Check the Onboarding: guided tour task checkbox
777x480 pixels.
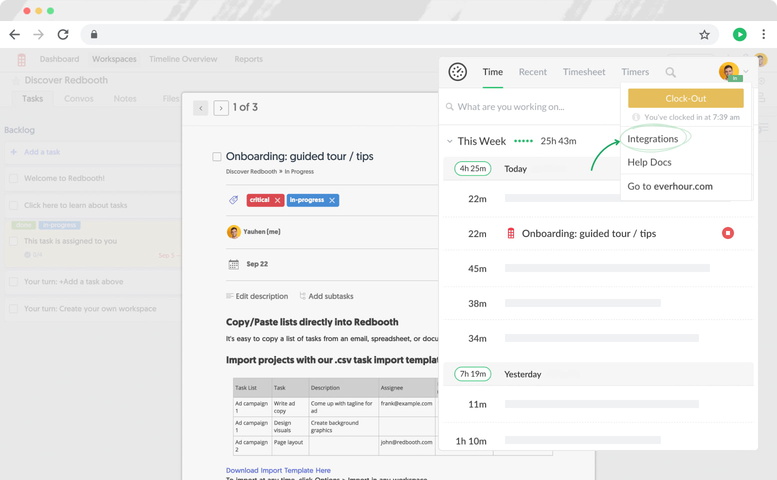pos(217,157)
